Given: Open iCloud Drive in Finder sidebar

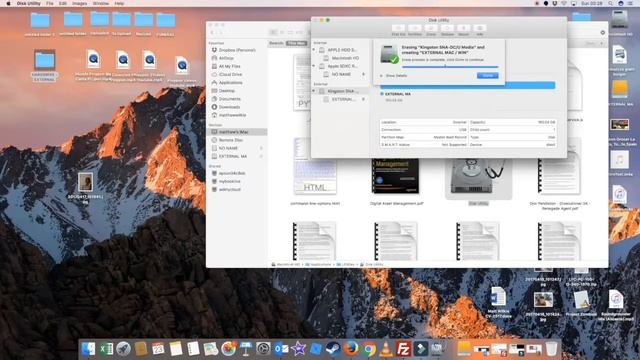Looking at the screenshot, I should pyautogui.click(x=227, y=74).
